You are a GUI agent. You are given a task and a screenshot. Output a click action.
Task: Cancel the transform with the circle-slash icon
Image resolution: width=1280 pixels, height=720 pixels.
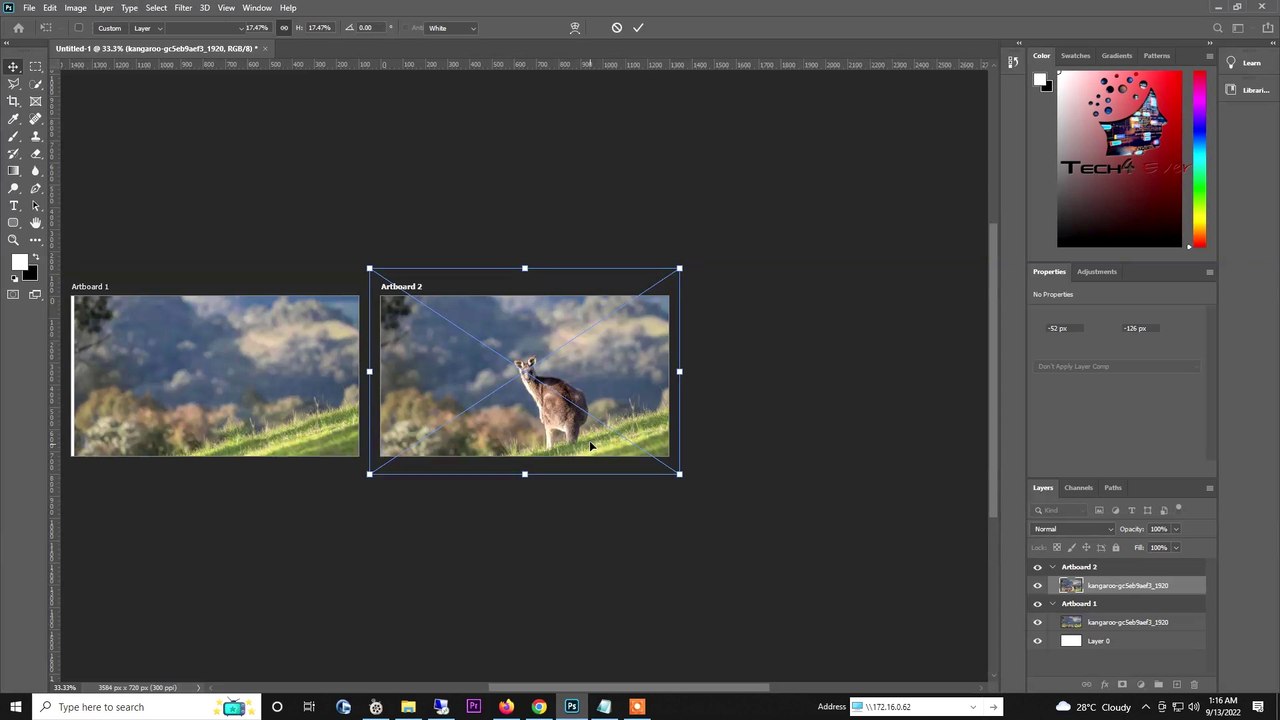click(x=617, y=28)
